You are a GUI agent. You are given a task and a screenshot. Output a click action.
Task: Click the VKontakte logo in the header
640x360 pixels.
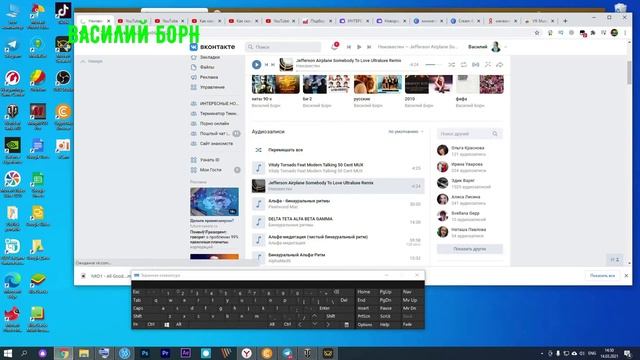(213, 47)
